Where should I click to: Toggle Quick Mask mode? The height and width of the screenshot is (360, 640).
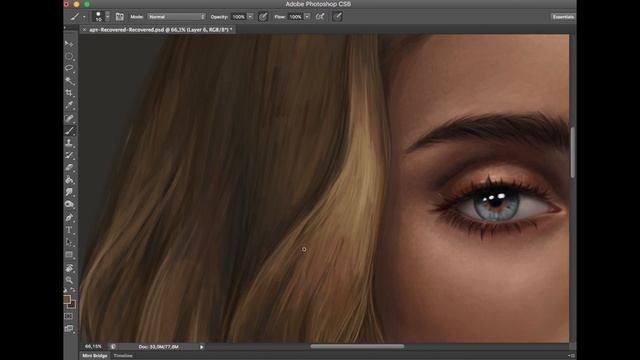[x=69, y=316]
